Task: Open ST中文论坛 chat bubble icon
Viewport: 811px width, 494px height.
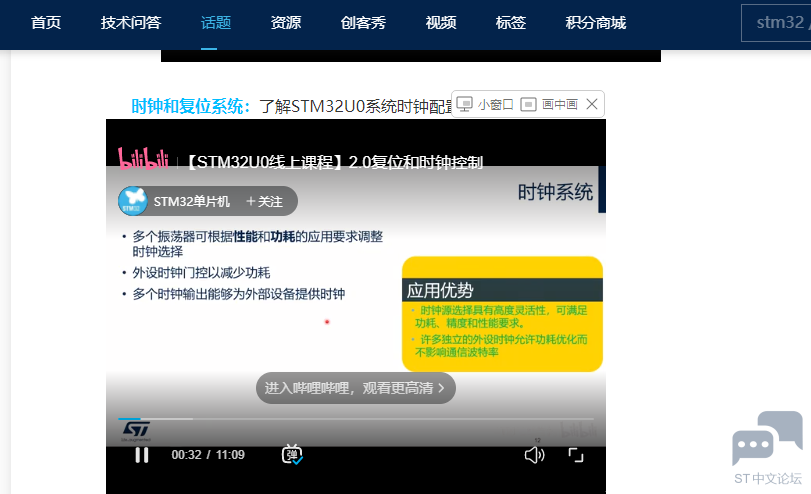Action: [768, 439]
